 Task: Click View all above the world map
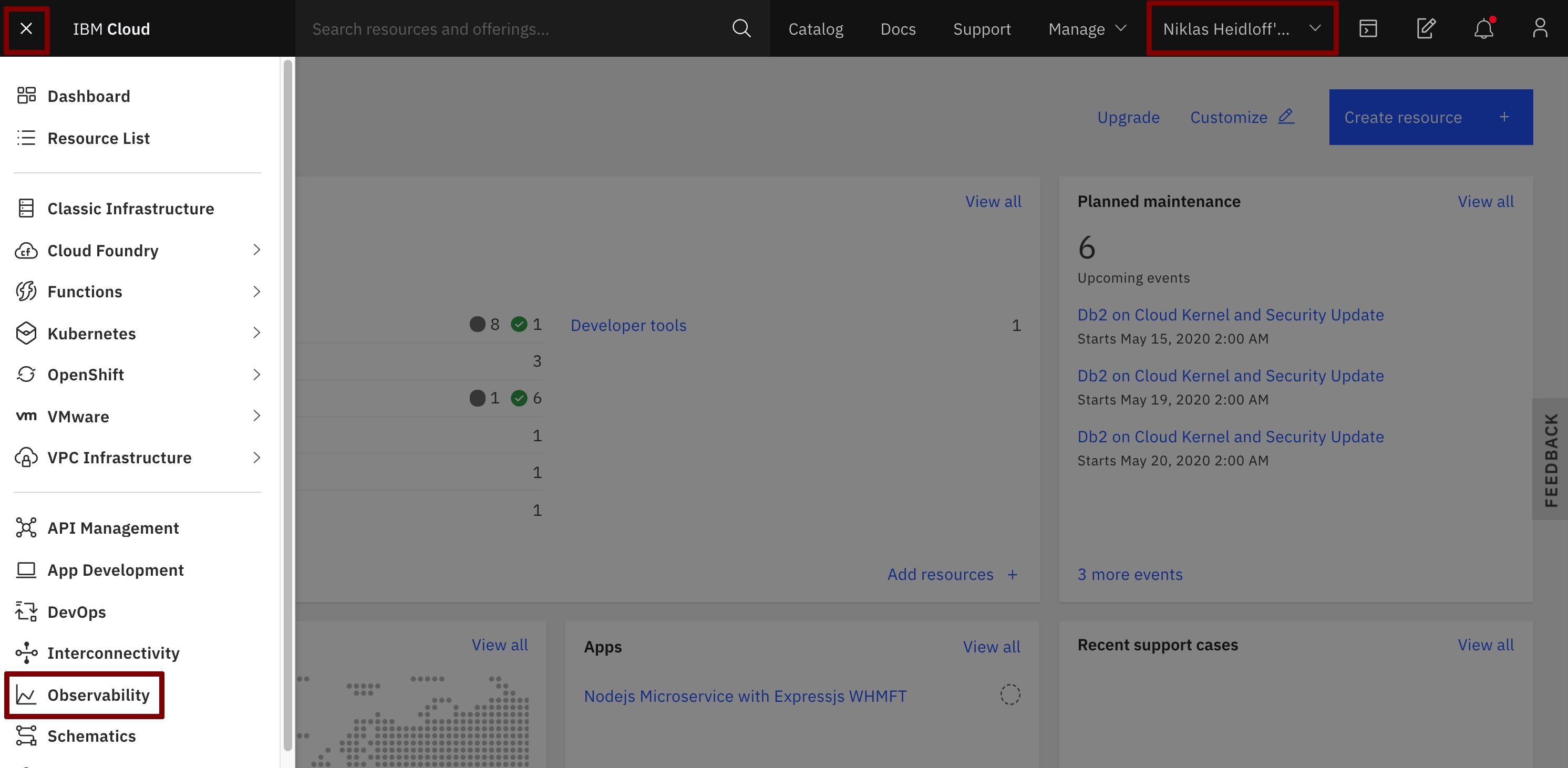click(x=500, y=645)
